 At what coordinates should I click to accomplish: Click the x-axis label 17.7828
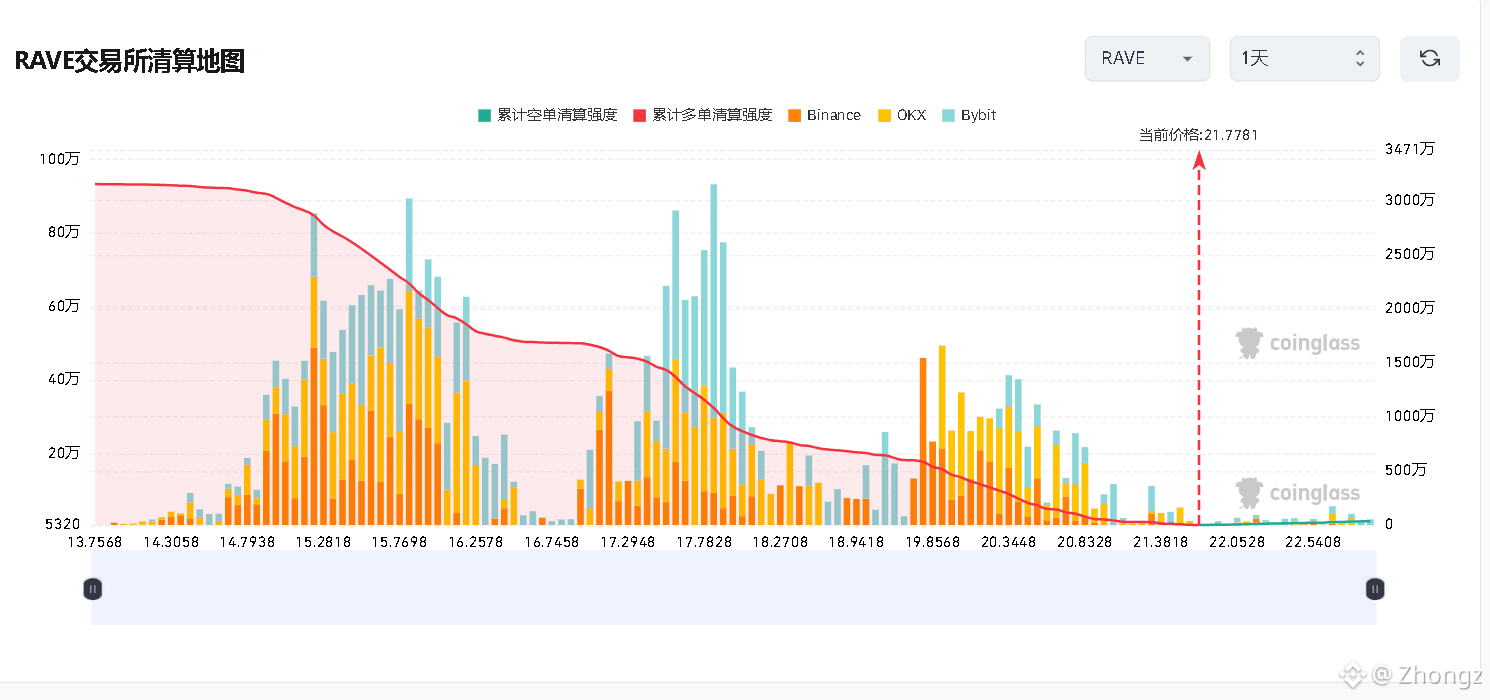pyautogui.click(x=704, y=542)
